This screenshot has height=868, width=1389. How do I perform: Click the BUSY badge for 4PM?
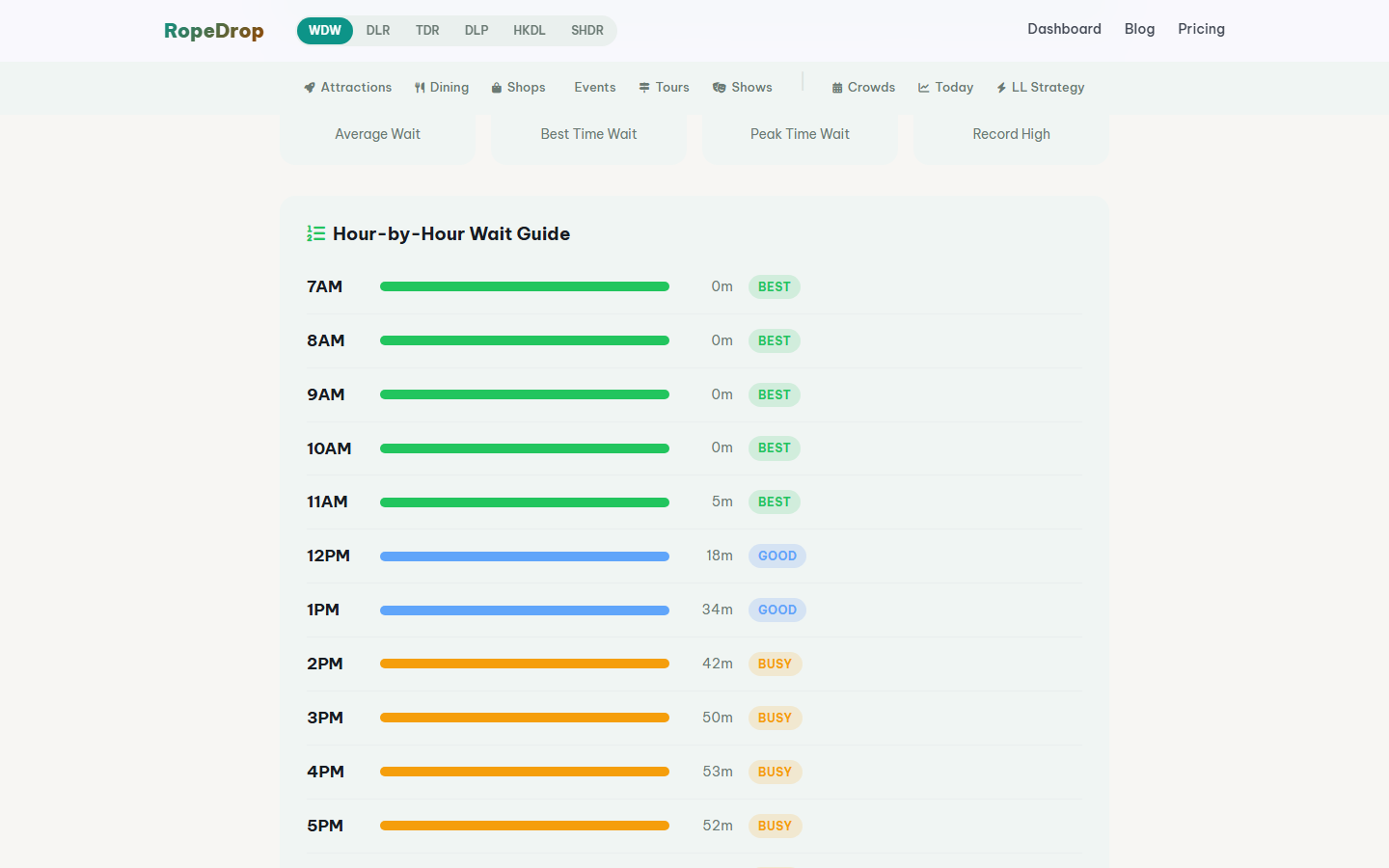tap(775, 772)
